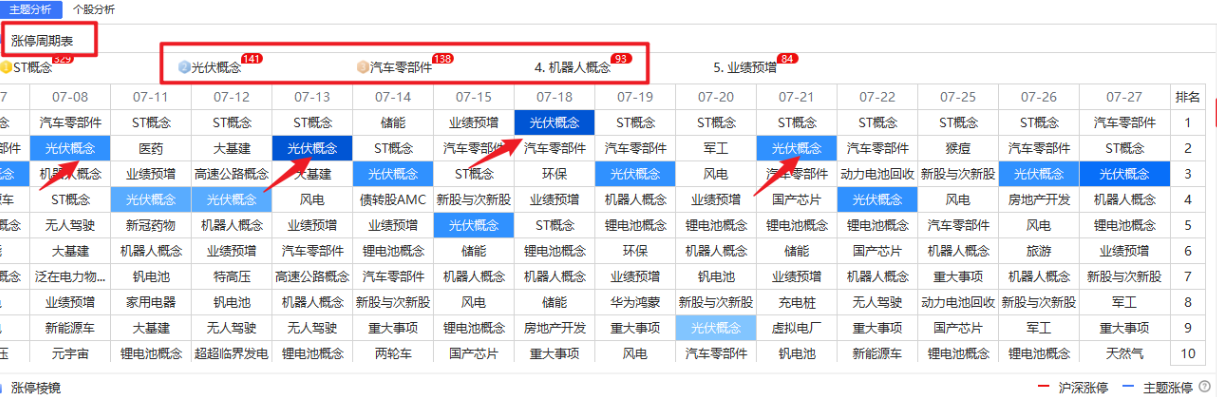Click the red 141 badge on 光伏概念
Screen dimensions: 1217x397
pos(252,59)
